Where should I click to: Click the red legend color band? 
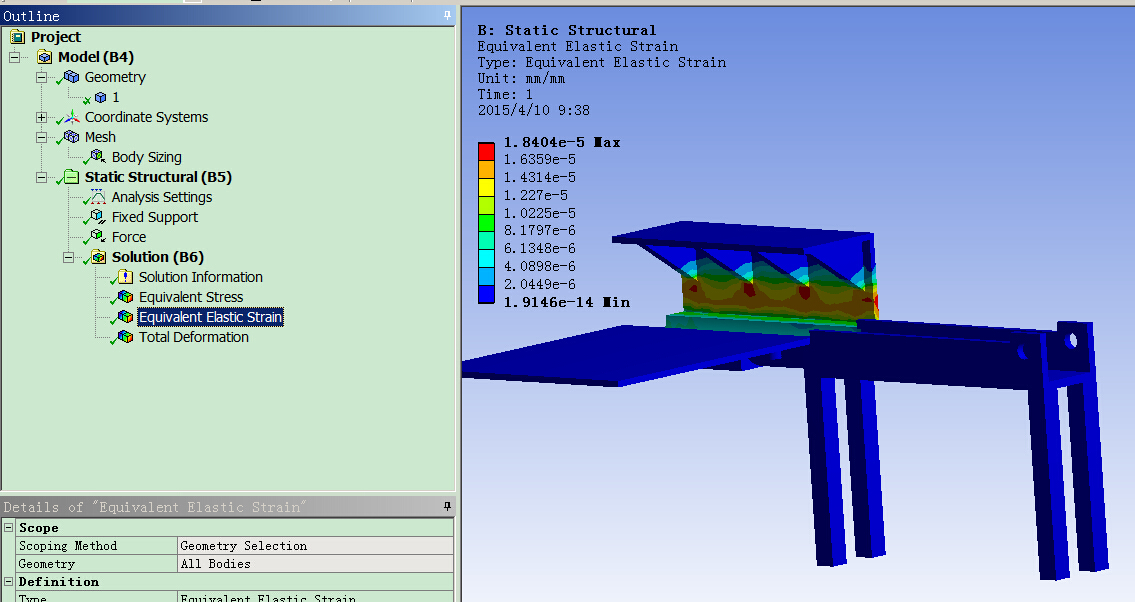coord(486,151)
